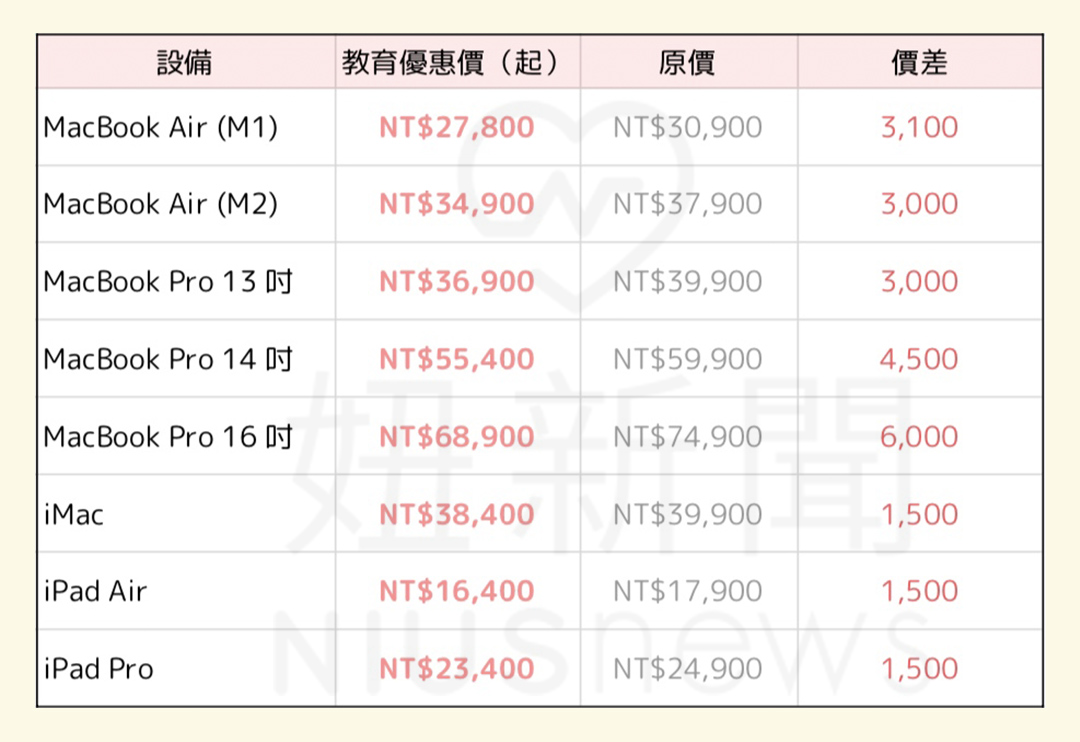Click the NT$68,900 education price

[x=457, y=436]
